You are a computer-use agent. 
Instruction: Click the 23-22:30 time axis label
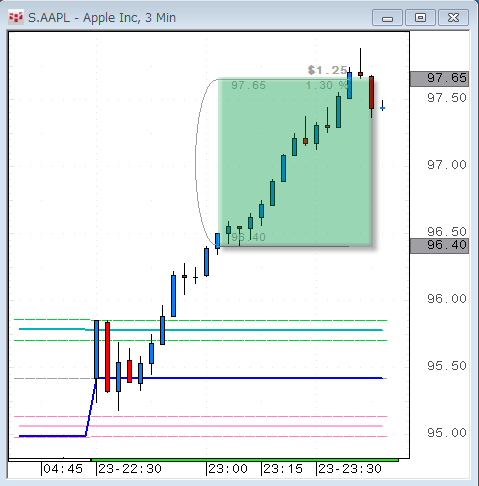[x=130, y=469]
